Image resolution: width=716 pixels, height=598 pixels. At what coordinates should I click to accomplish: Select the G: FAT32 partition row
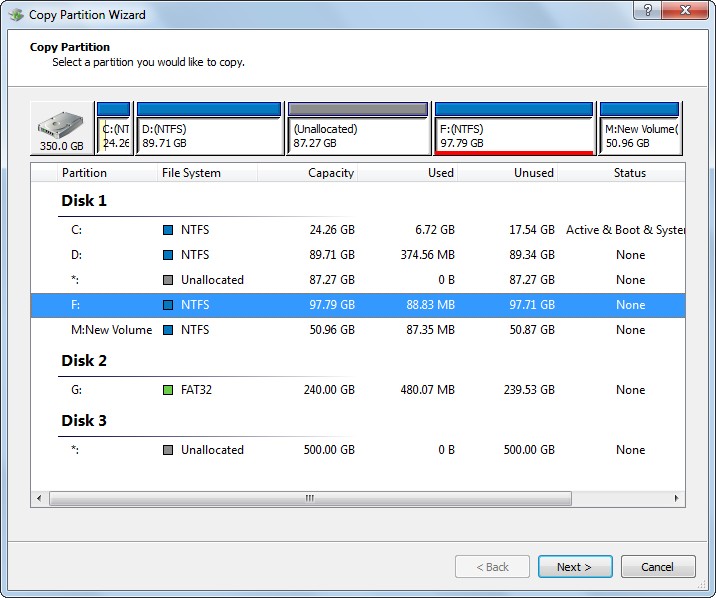(358, 390)
